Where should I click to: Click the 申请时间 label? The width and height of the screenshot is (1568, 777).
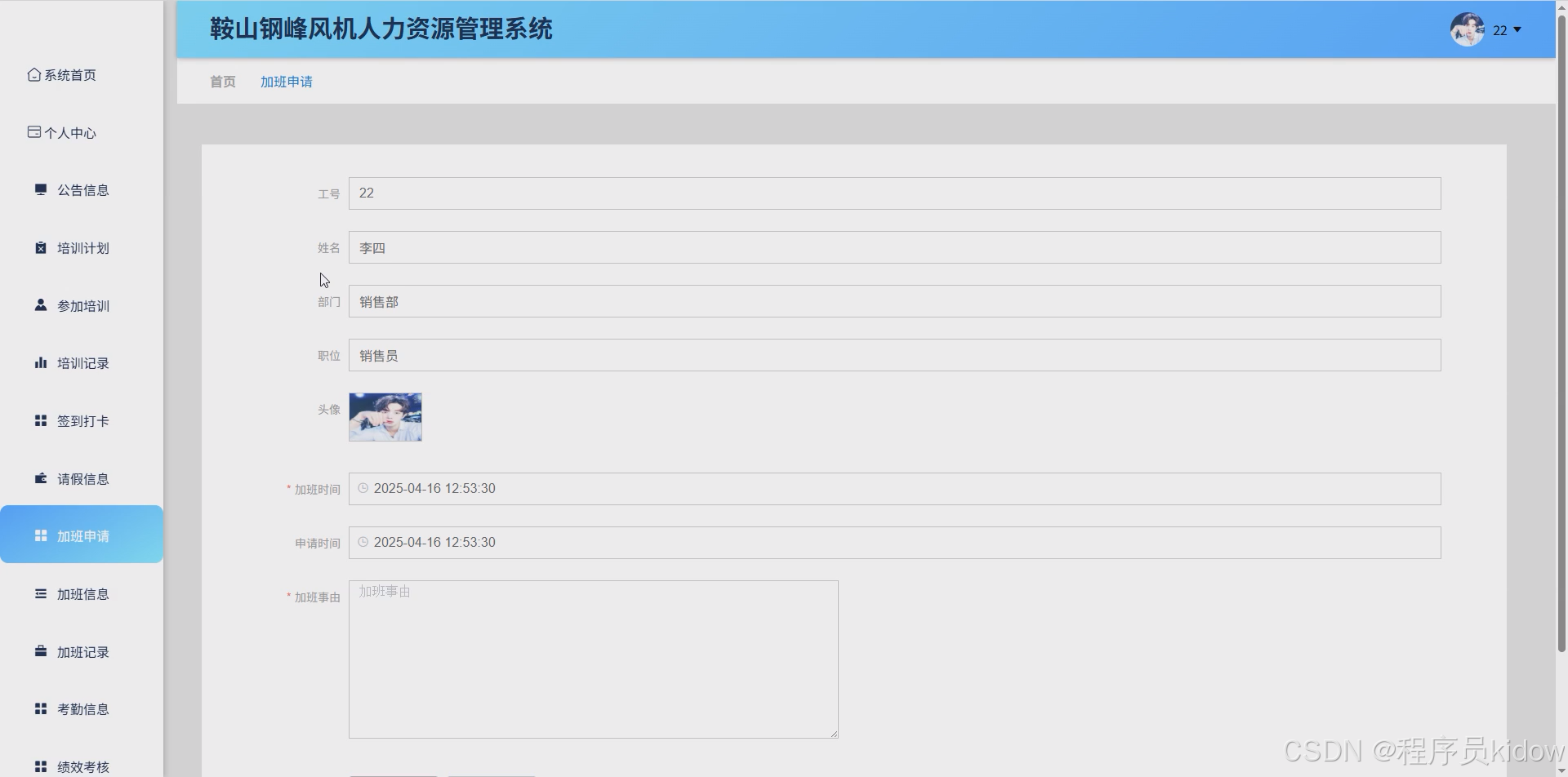pos(318,544)
